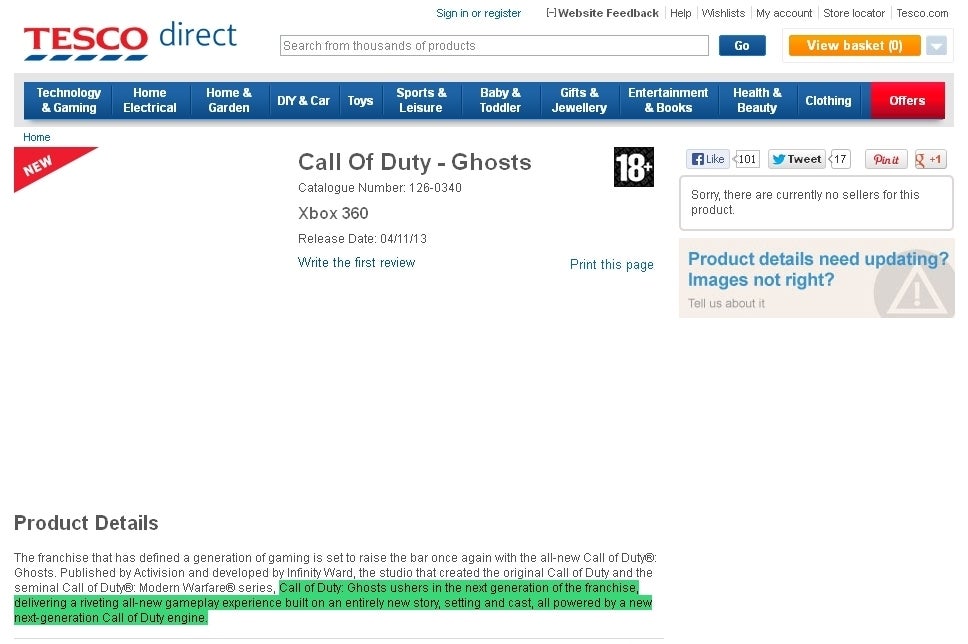968x644 pixels.
Task: Click the Pinterest Pin it button
Action: tap(886, 159)
